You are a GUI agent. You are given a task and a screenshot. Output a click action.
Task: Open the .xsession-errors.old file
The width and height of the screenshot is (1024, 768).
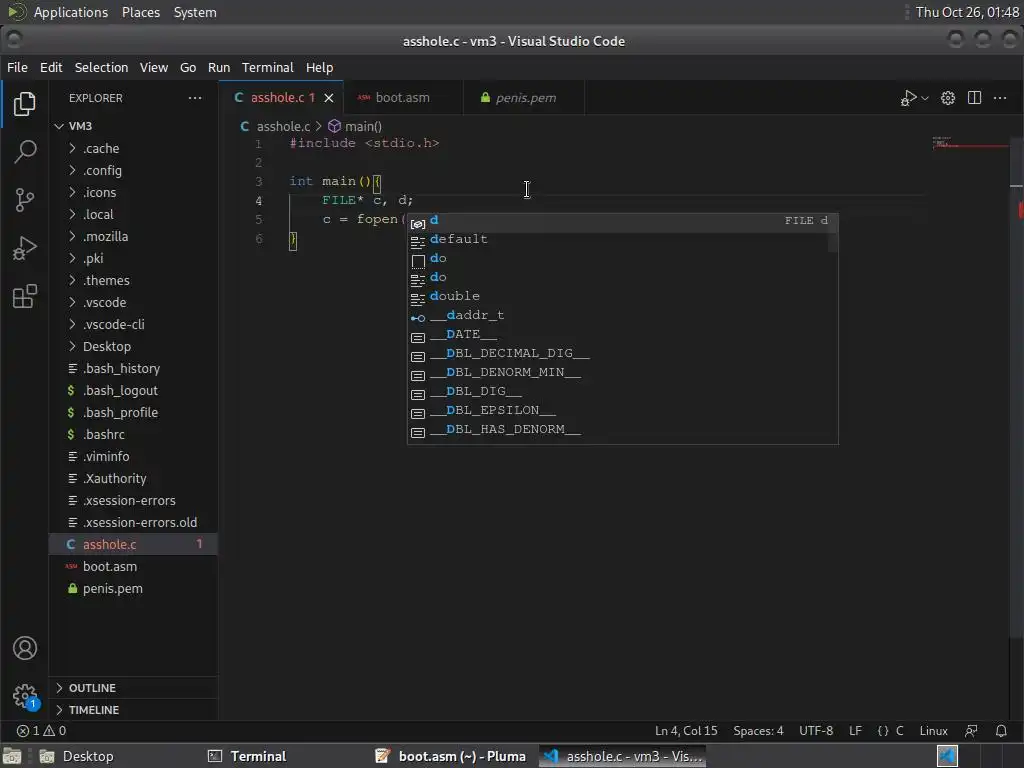(x=133, y=522)
